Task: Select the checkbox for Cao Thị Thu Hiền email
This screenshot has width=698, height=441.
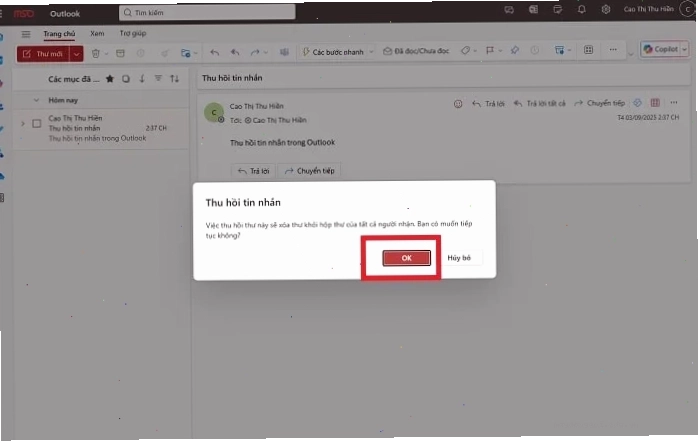Action: coord(37,124)
